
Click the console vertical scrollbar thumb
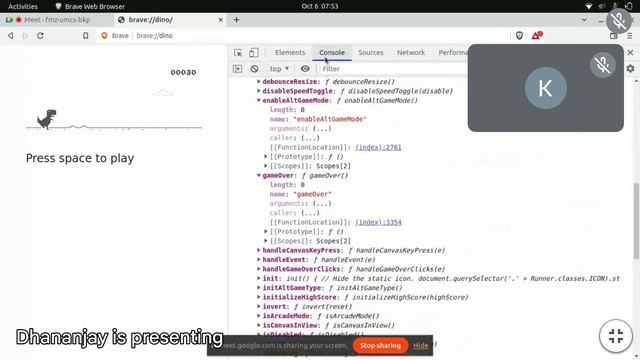pos(636,220)
